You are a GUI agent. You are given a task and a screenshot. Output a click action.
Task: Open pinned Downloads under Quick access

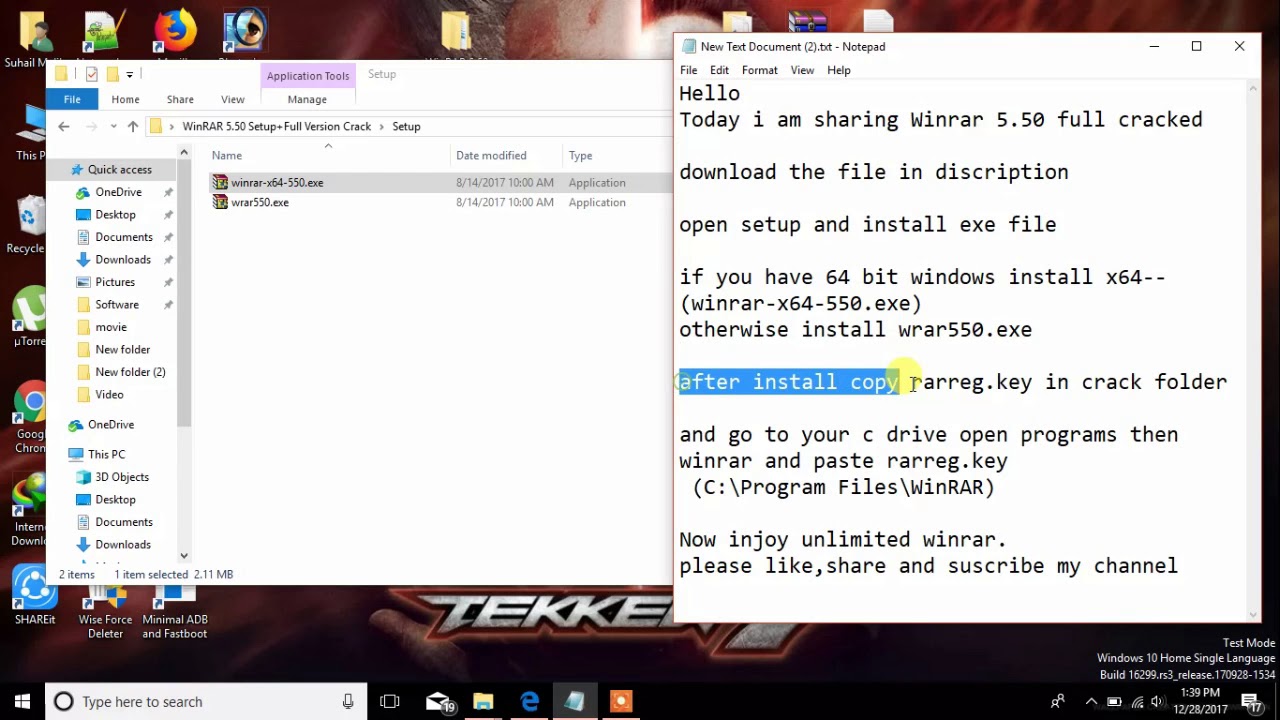[123, 259]
